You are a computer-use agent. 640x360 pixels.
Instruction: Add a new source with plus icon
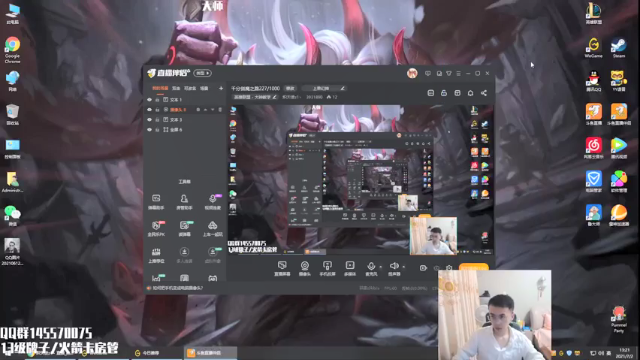pos(221,88)
